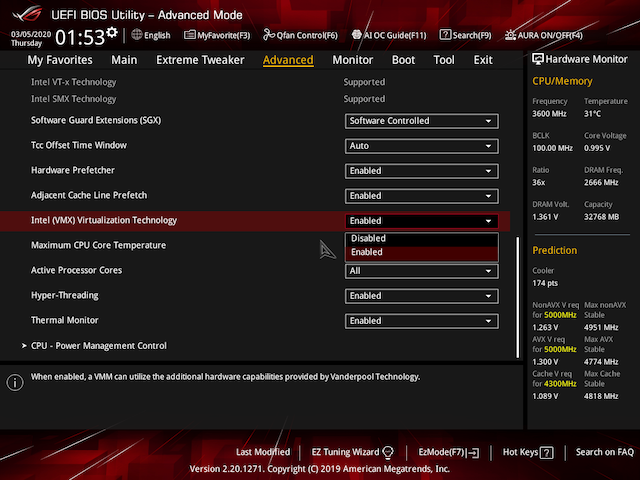Click the 03/05/2020 date text

click(31, 34)
